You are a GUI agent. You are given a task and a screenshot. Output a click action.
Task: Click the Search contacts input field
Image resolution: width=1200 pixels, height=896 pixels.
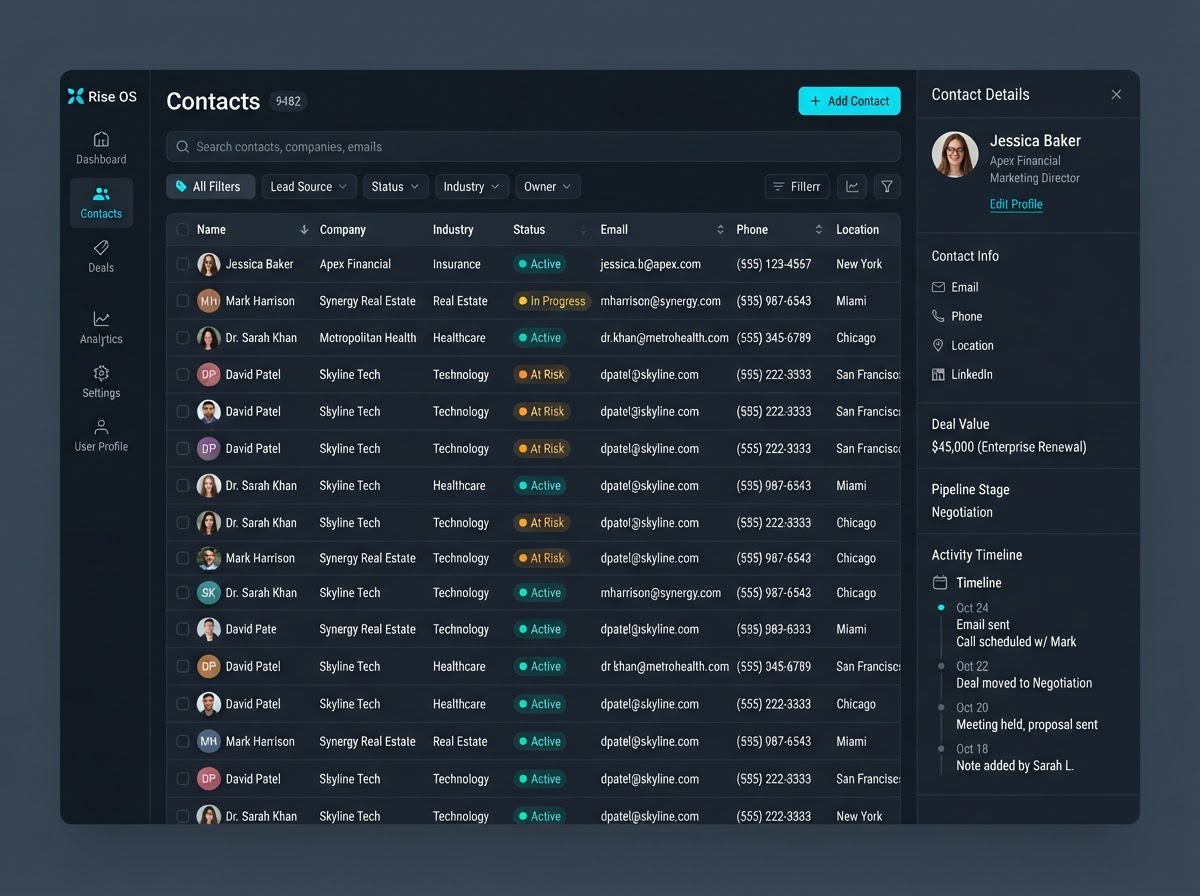point(533,147)
